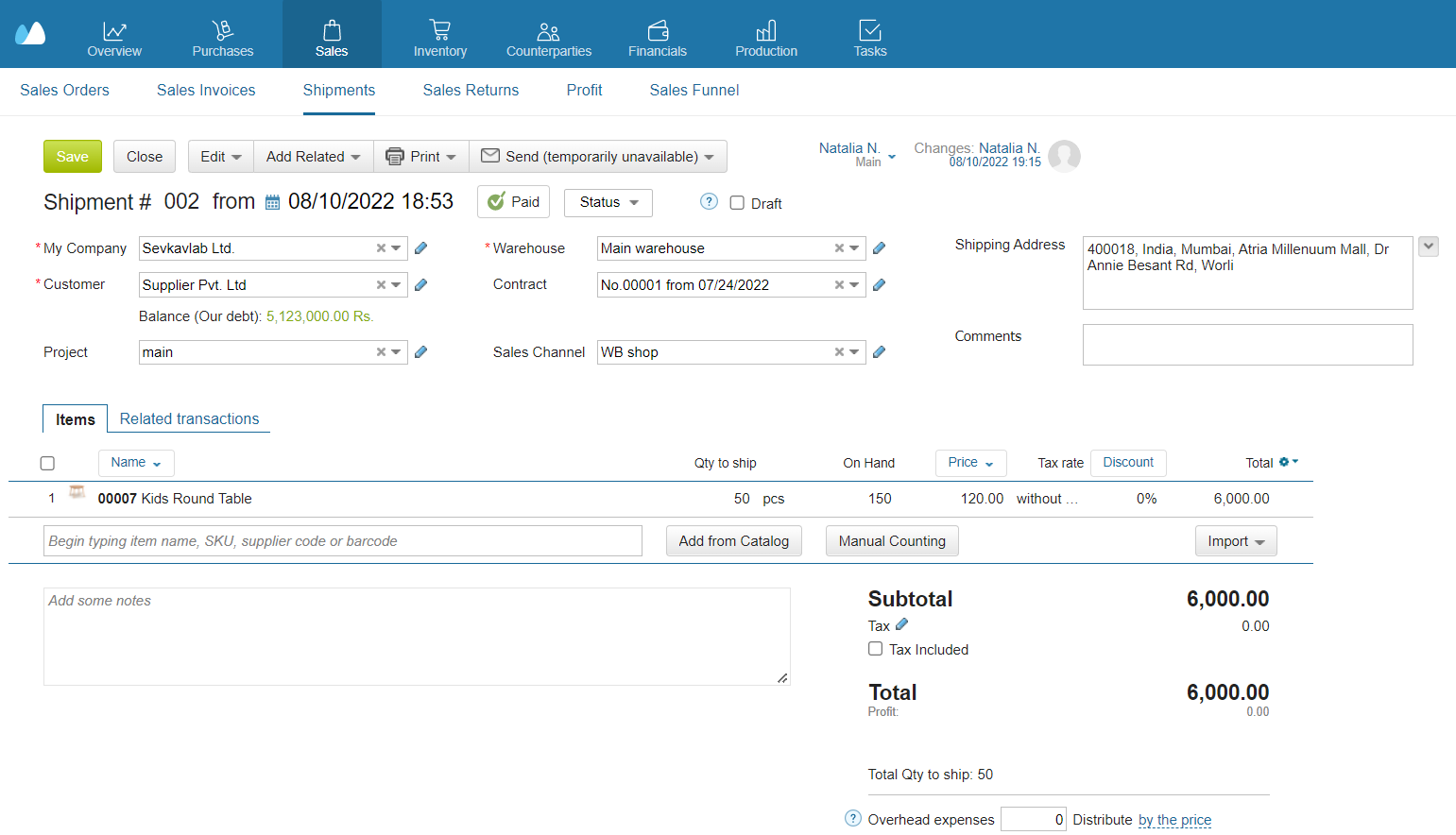The width and height of the screenshot is (1456, 835).
Task: Click the Comments text box
Action: tap(1247, 345)
